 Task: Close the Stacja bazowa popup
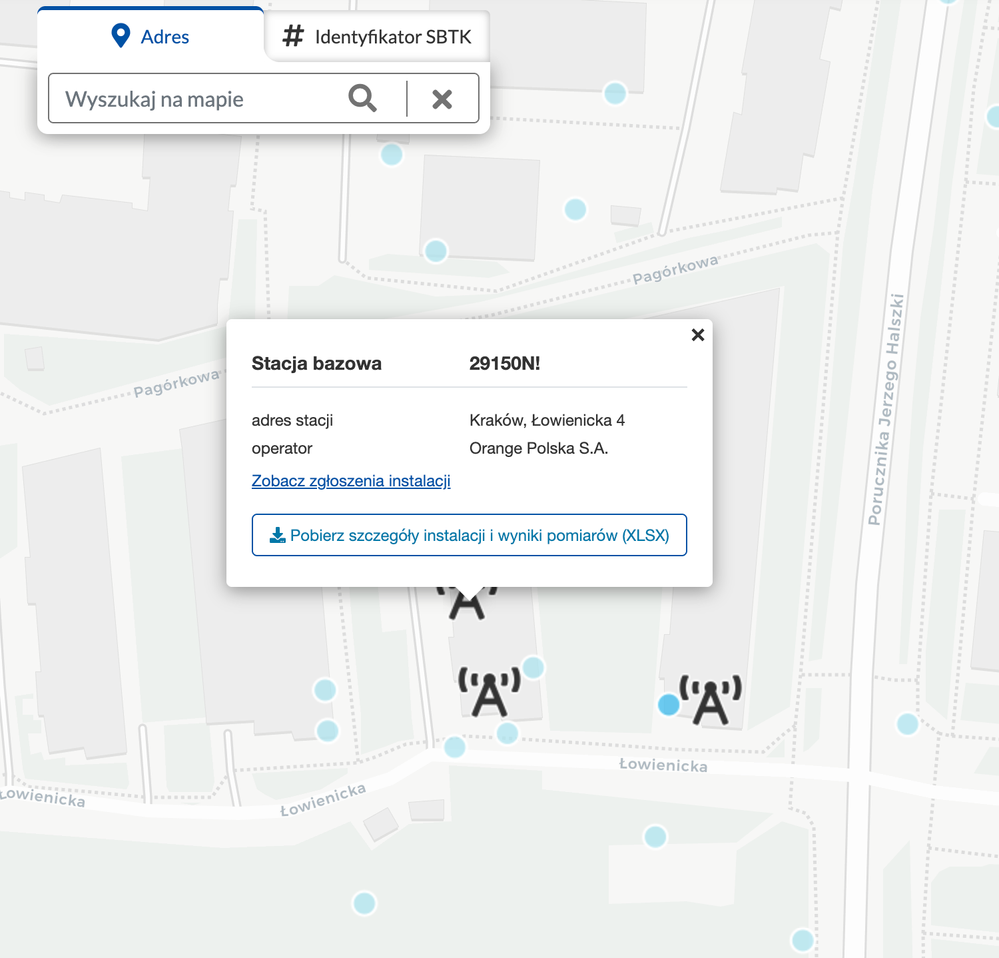pyautogui.click(x=698, y=335)
